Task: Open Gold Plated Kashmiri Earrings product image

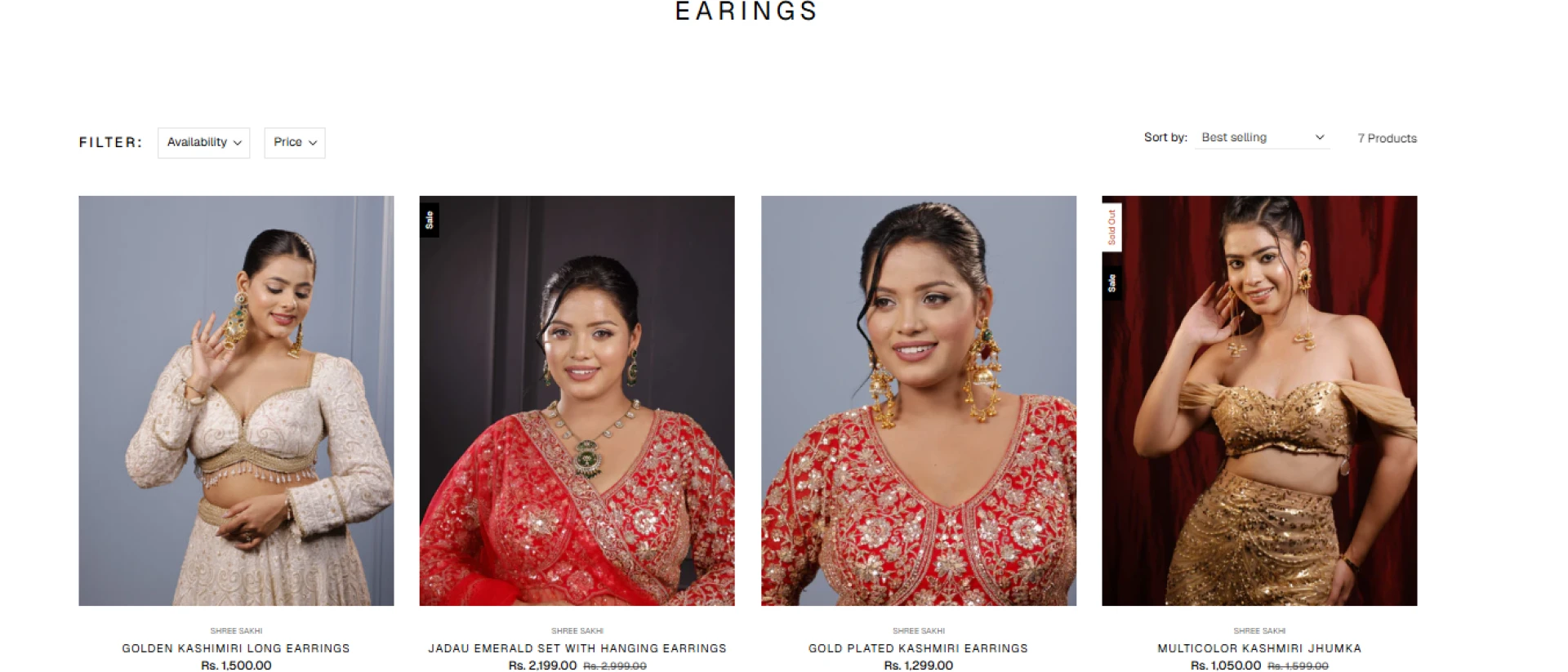Action: coord(918,400)
